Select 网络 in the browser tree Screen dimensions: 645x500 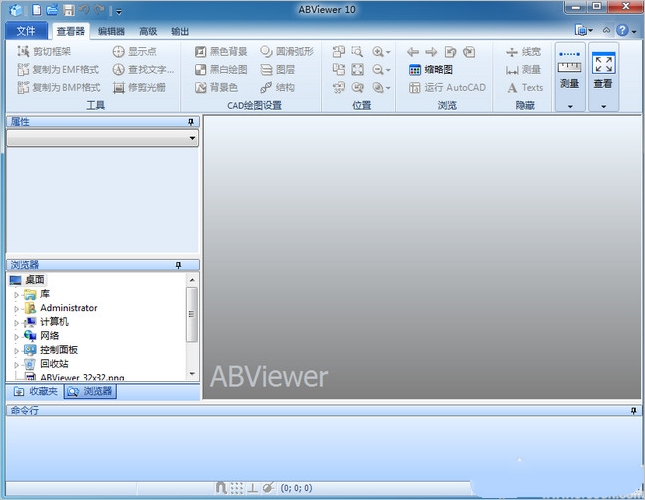coord(49,336)
